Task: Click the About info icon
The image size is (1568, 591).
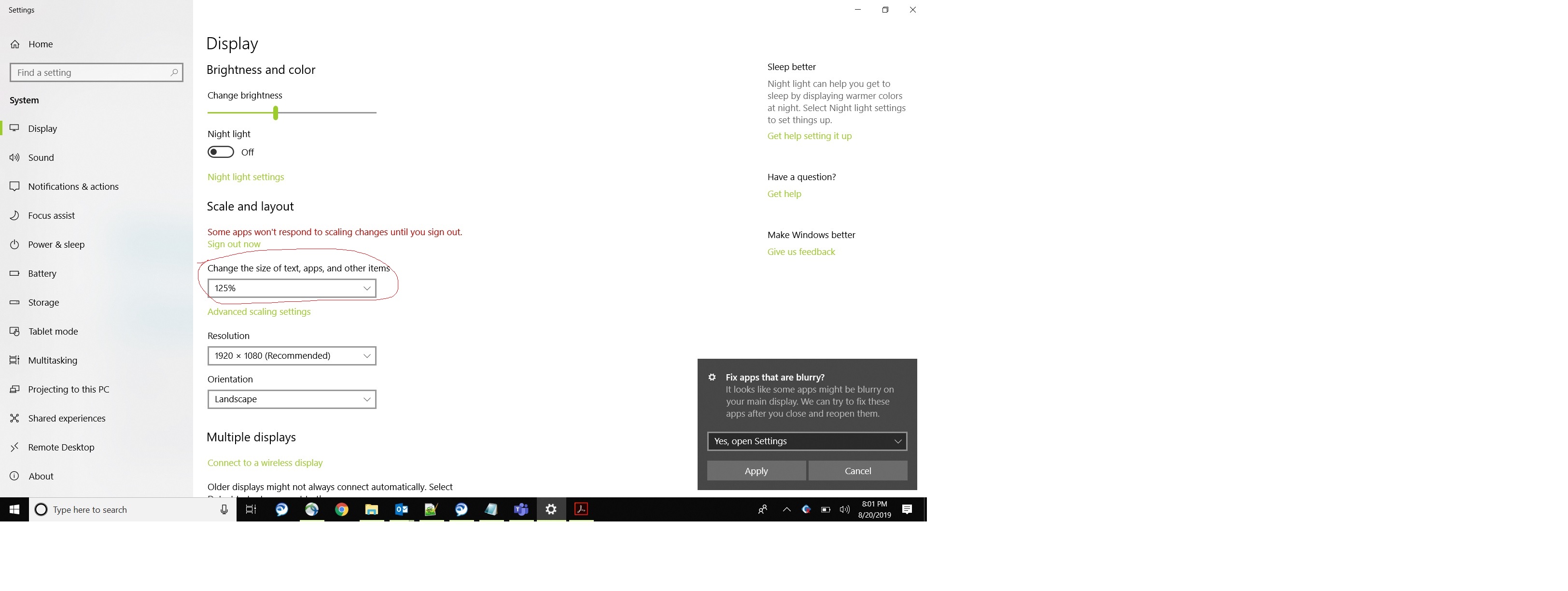Action: pos(14,476)
